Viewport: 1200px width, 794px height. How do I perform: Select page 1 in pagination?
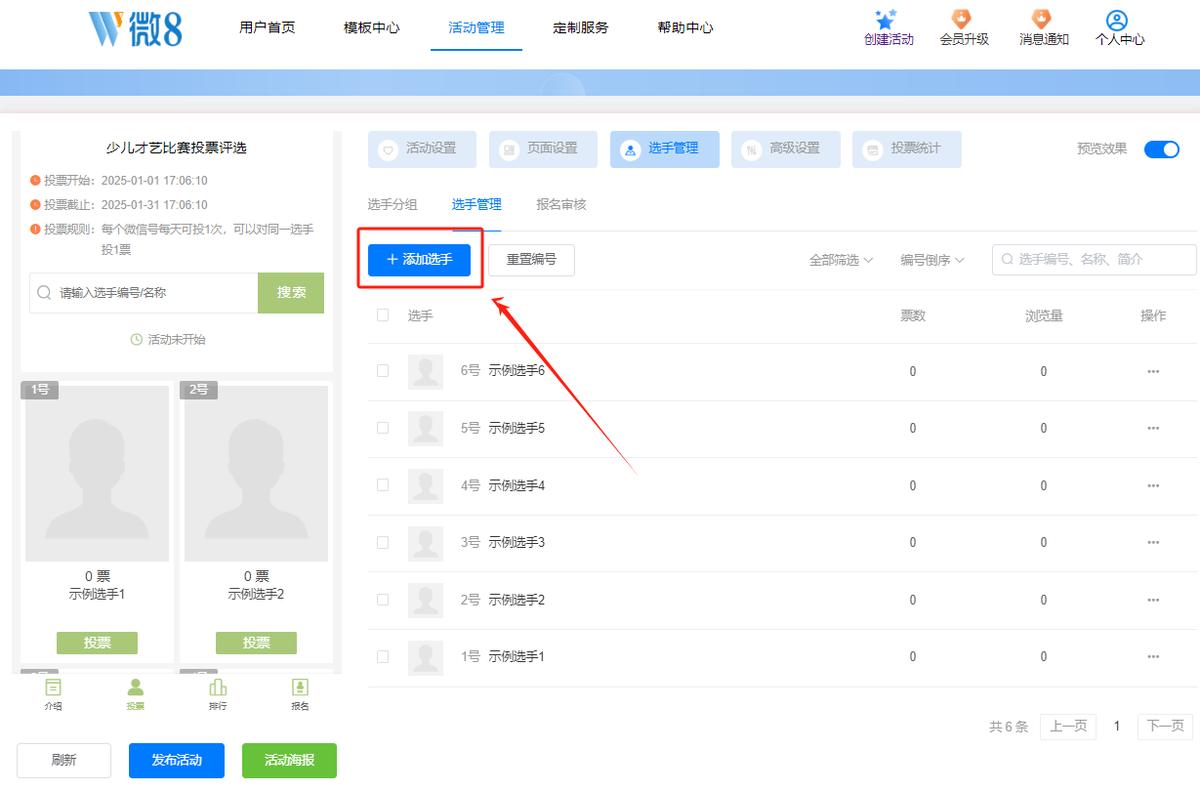point(1117,727)
